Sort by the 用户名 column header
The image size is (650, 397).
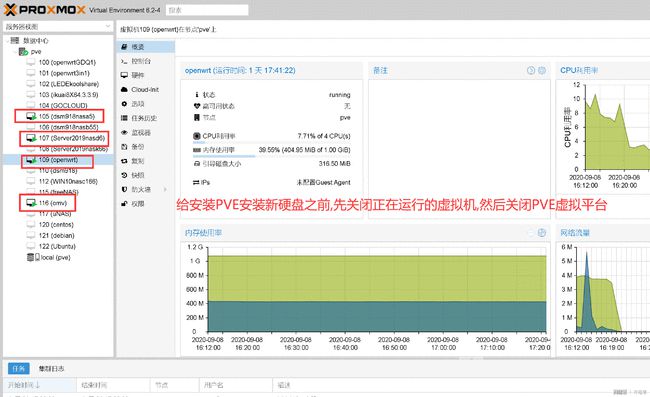coord(236,385)
